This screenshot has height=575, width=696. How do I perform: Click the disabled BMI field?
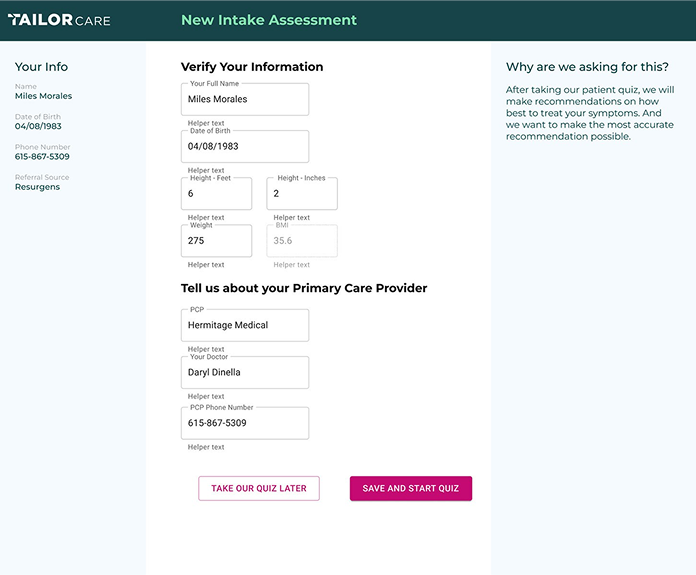click(302, 241)
